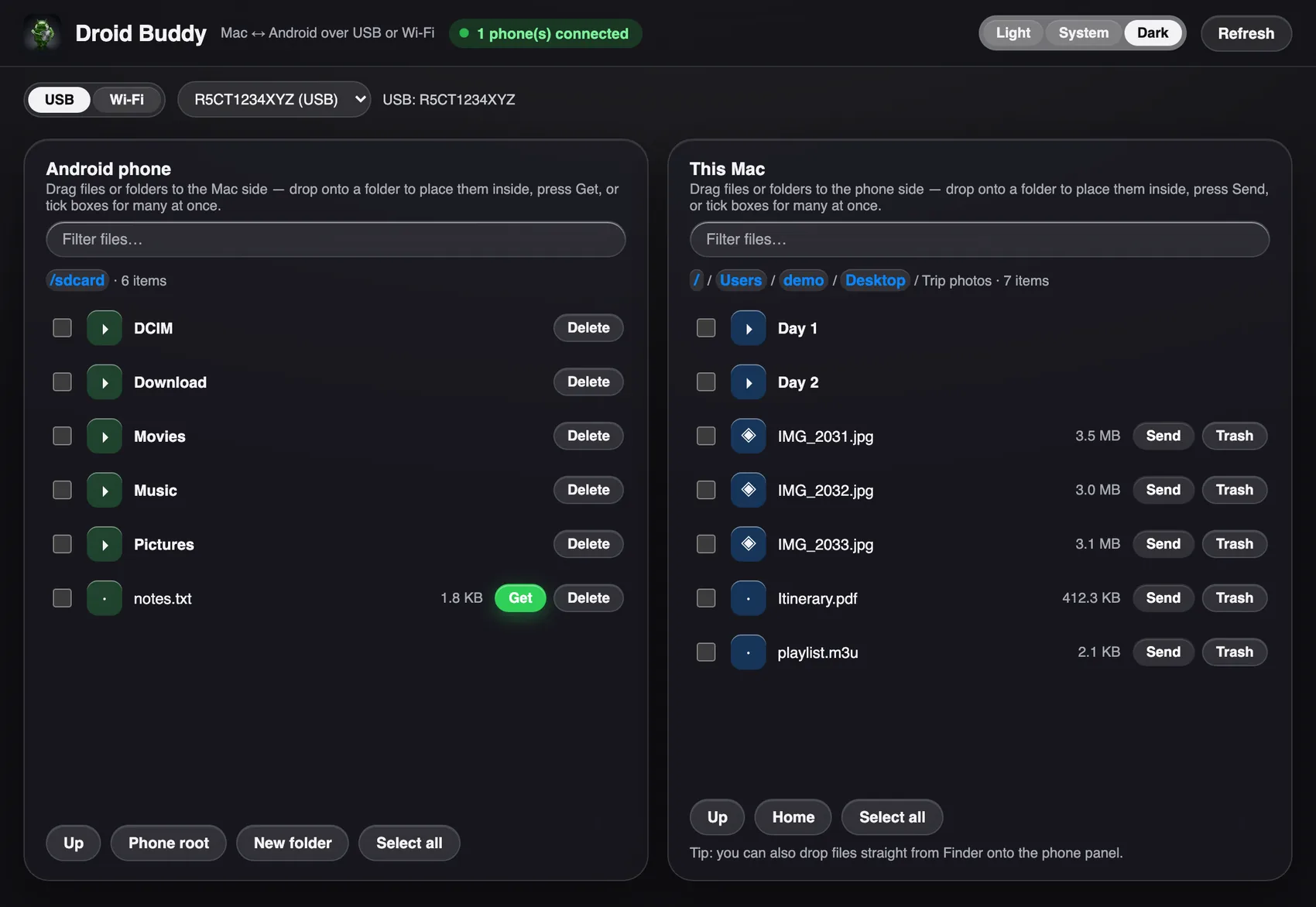Focus the This Mac filter field

click(x=979, y=239)
